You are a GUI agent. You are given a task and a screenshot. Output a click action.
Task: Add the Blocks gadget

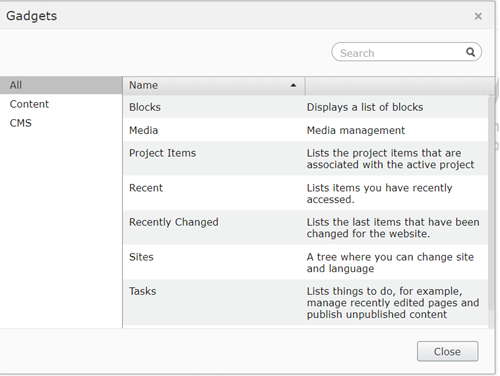(305, 107)
